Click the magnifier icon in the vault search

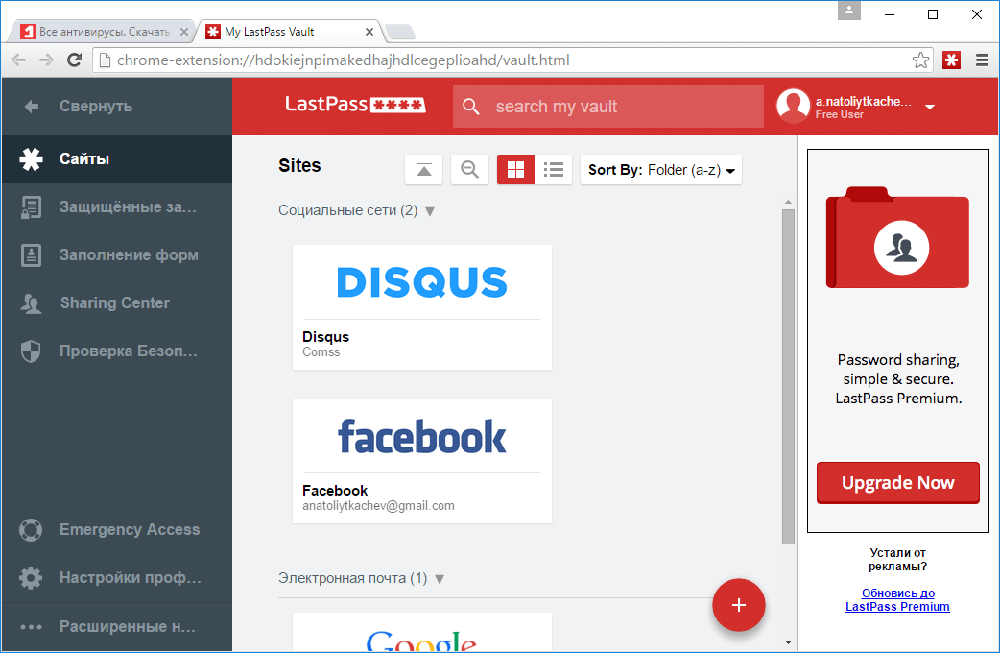pos(471,106)
